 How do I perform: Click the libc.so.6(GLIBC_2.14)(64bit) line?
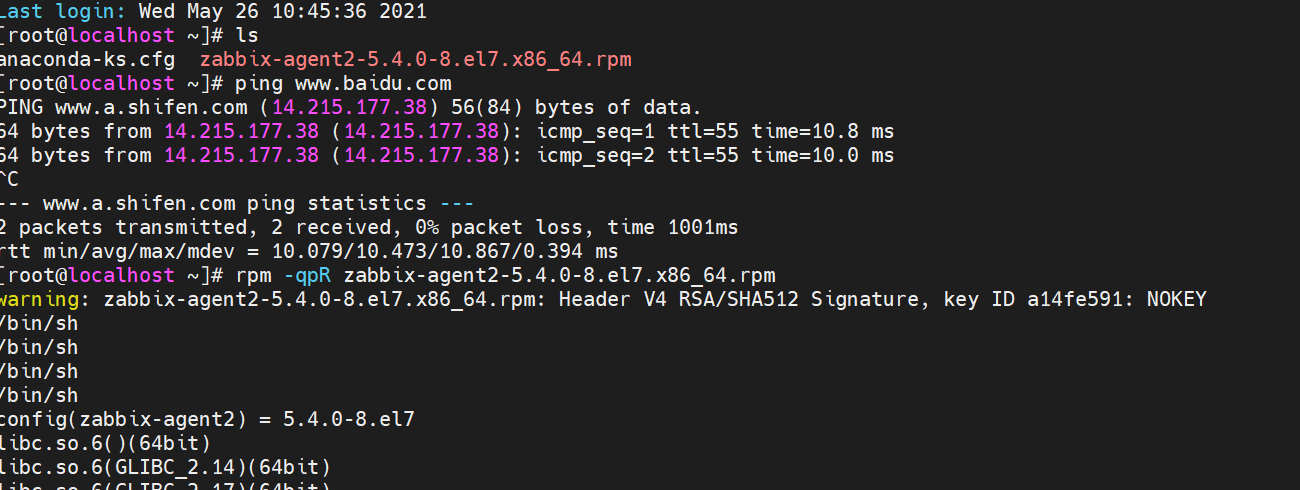pyautogui.click(x=165, y=468)
